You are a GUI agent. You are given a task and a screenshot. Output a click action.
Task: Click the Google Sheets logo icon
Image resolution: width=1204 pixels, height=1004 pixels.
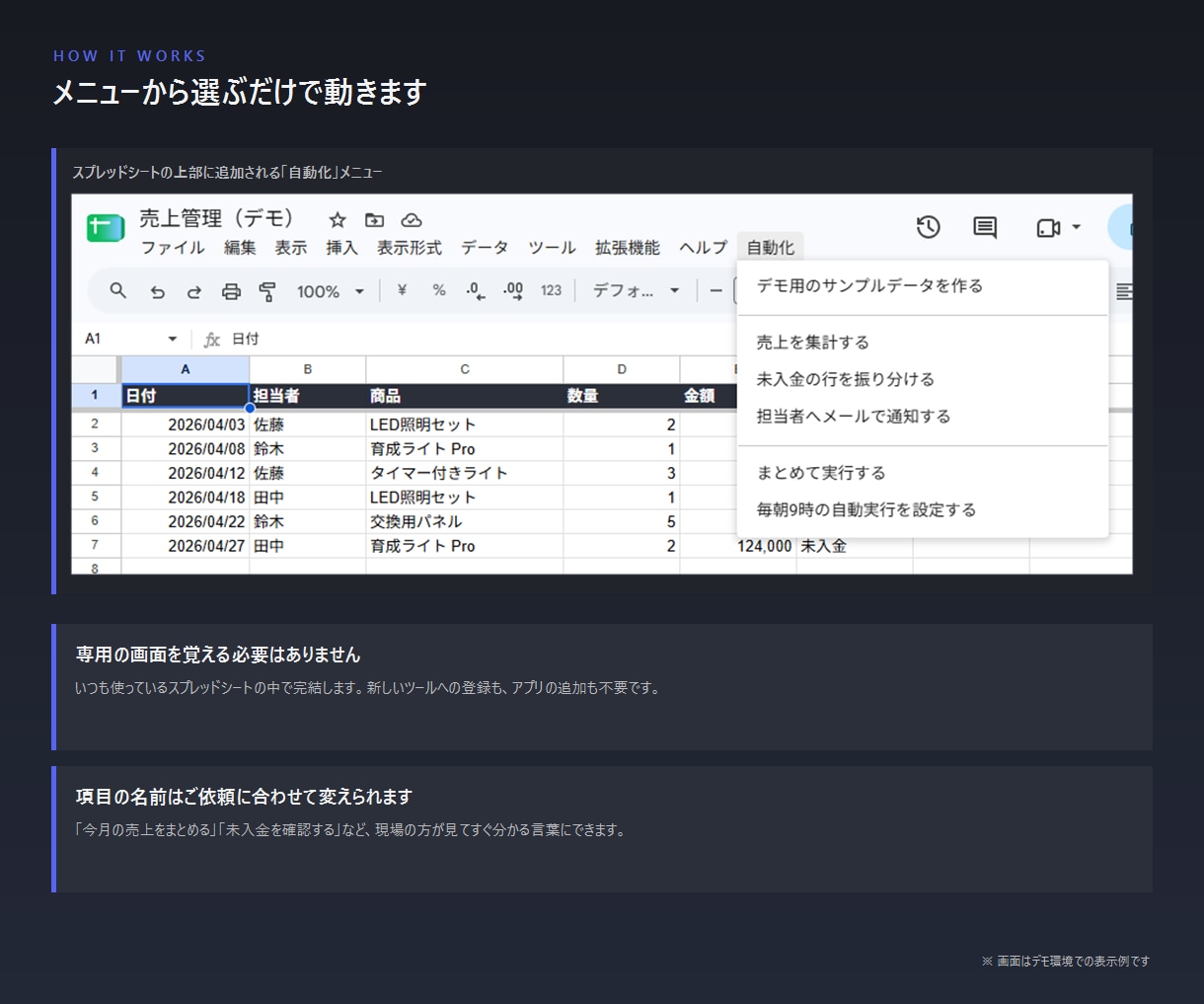pos(106,228)
